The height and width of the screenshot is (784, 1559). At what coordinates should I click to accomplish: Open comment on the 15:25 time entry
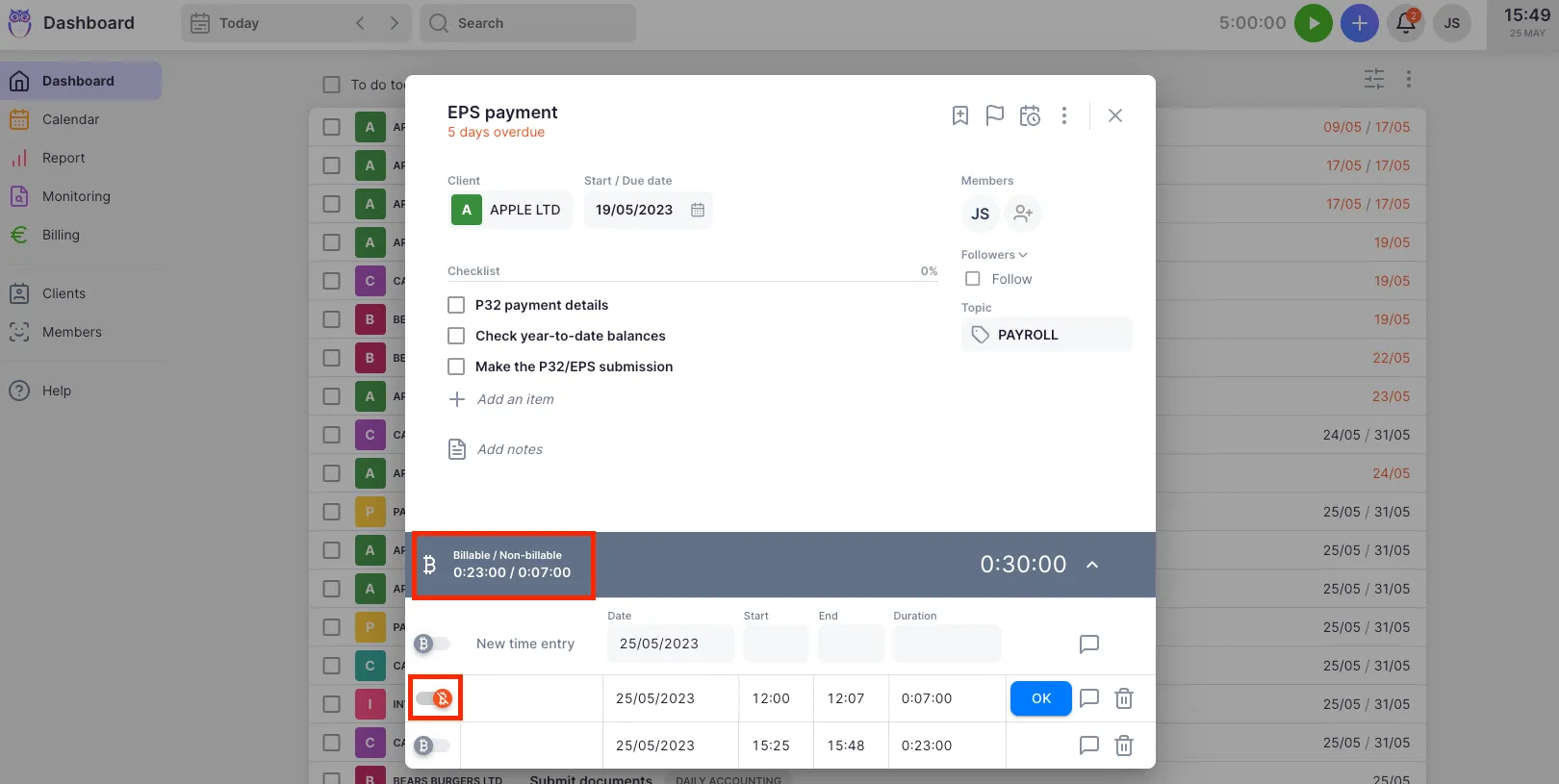(1088, 746)
